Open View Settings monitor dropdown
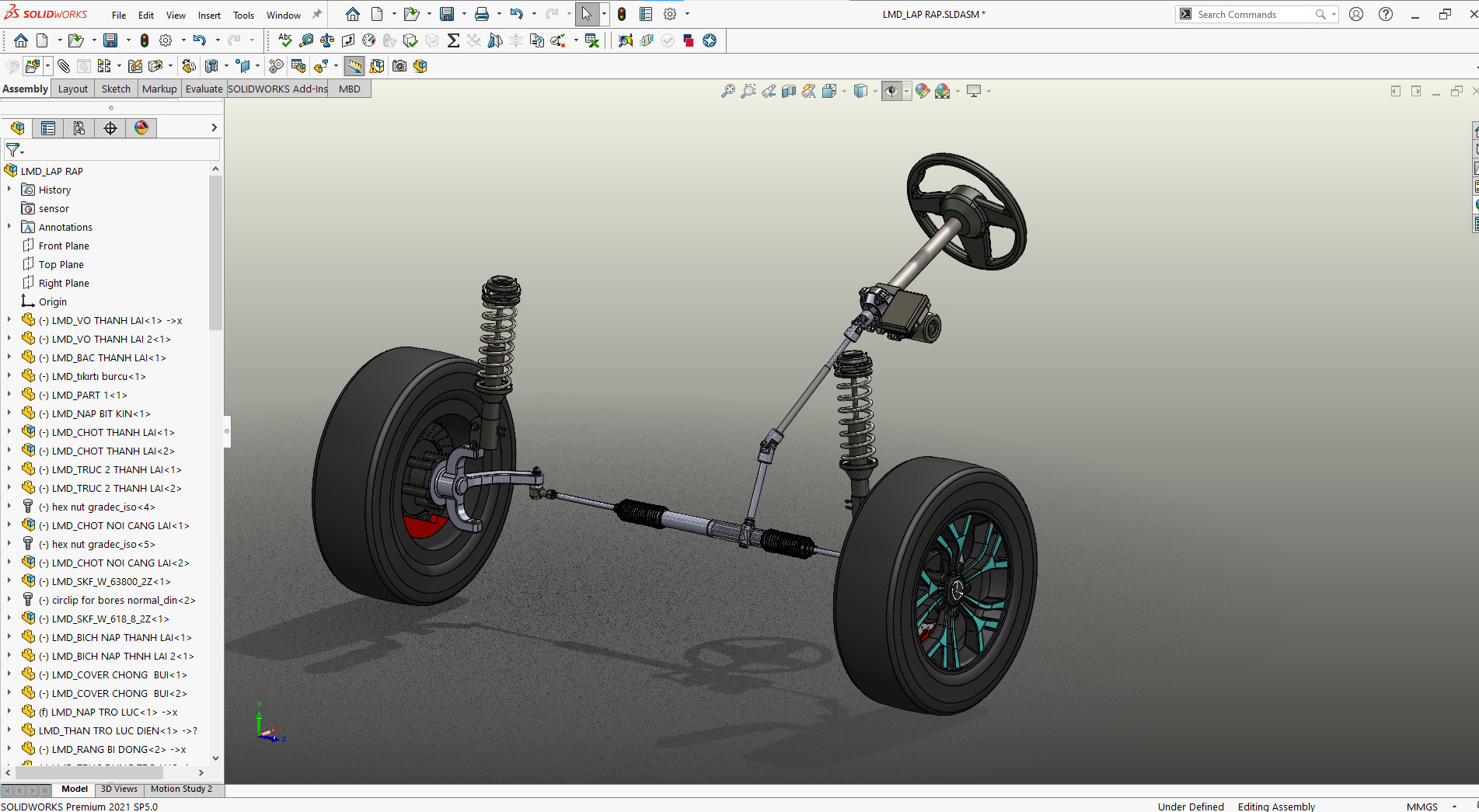This screenshot has width=1479, height=812. (x=989, y=92)
